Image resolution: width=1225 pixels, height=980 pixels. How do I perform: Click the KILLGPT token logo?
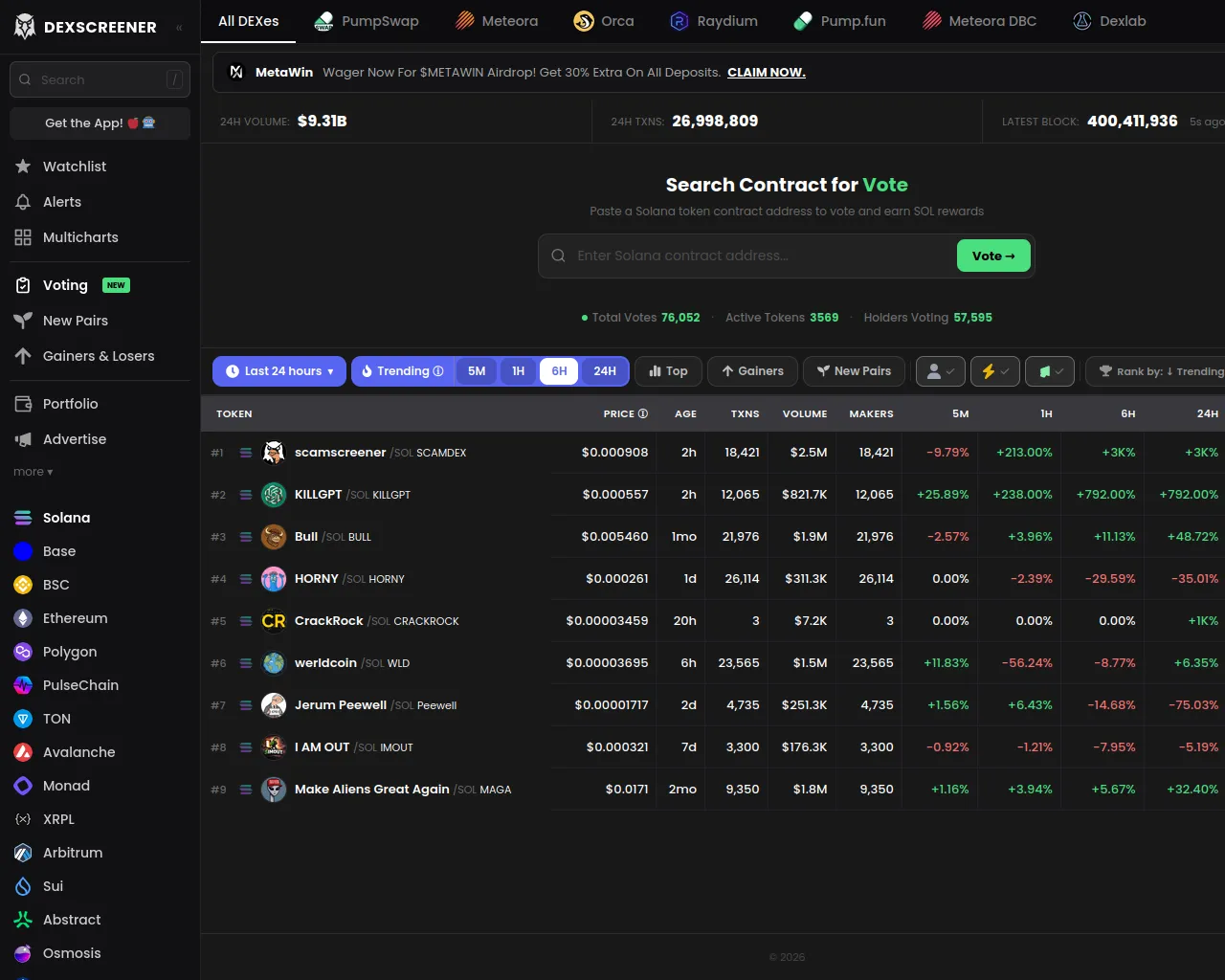click(x=274, y=495)
